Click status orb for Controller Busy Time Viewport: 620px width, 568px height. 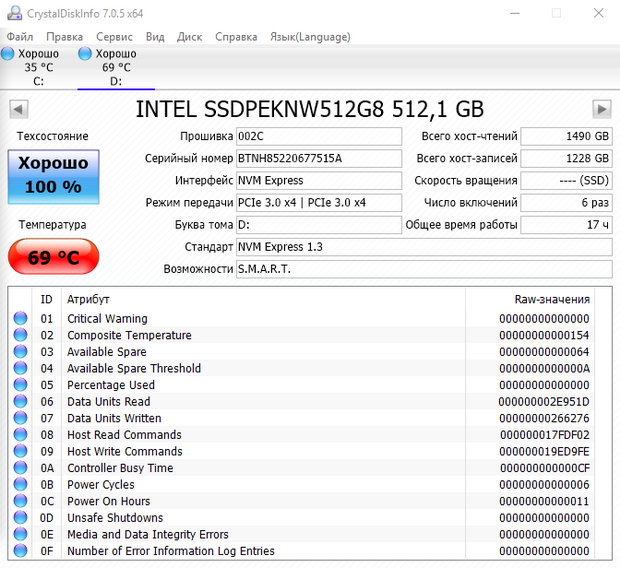tap(21, 468)
